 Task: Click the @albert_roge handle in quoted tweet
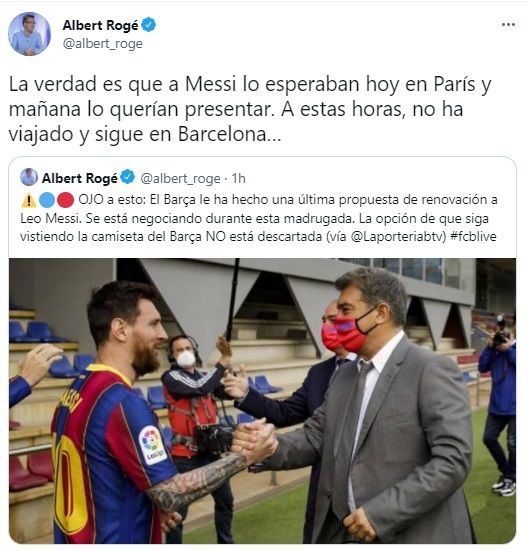point(180,179)
